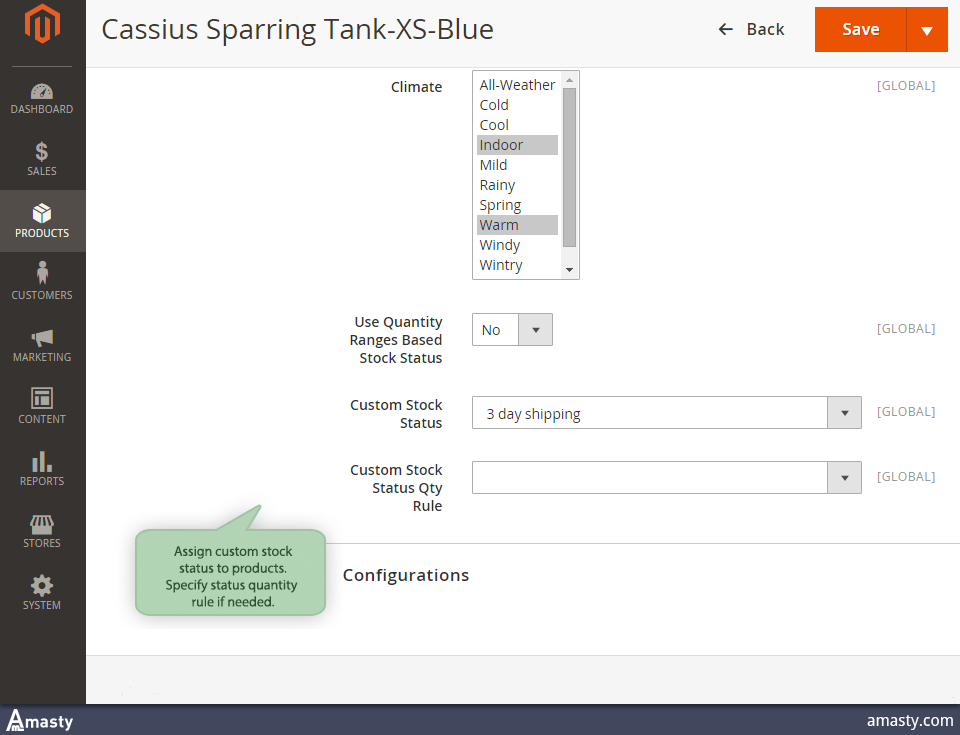The image size is (960, 735).
Task: Open the System gear icon
Action: click(42, 586)
